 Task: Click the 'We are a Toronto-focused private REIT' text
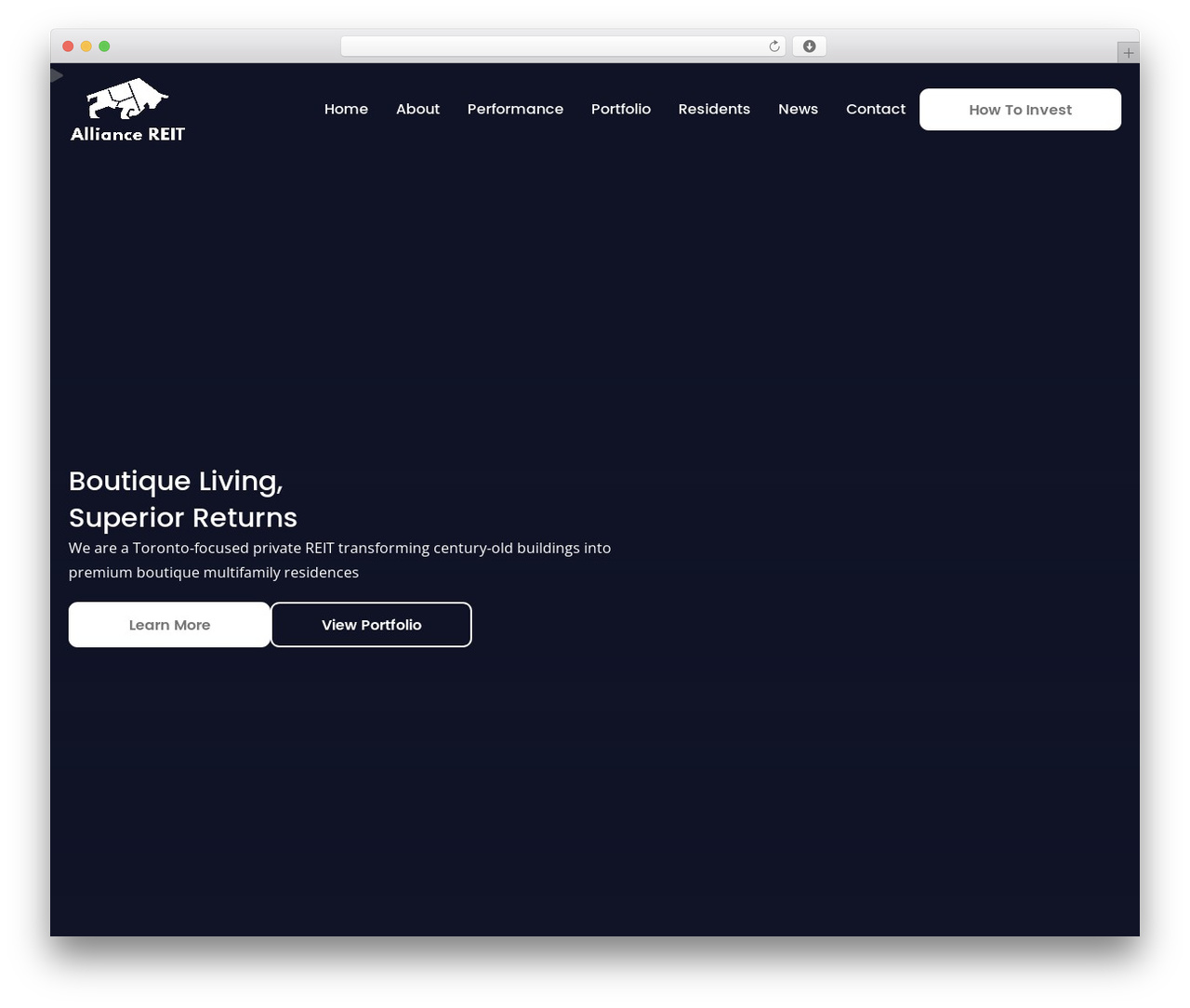tap(201, 548)
